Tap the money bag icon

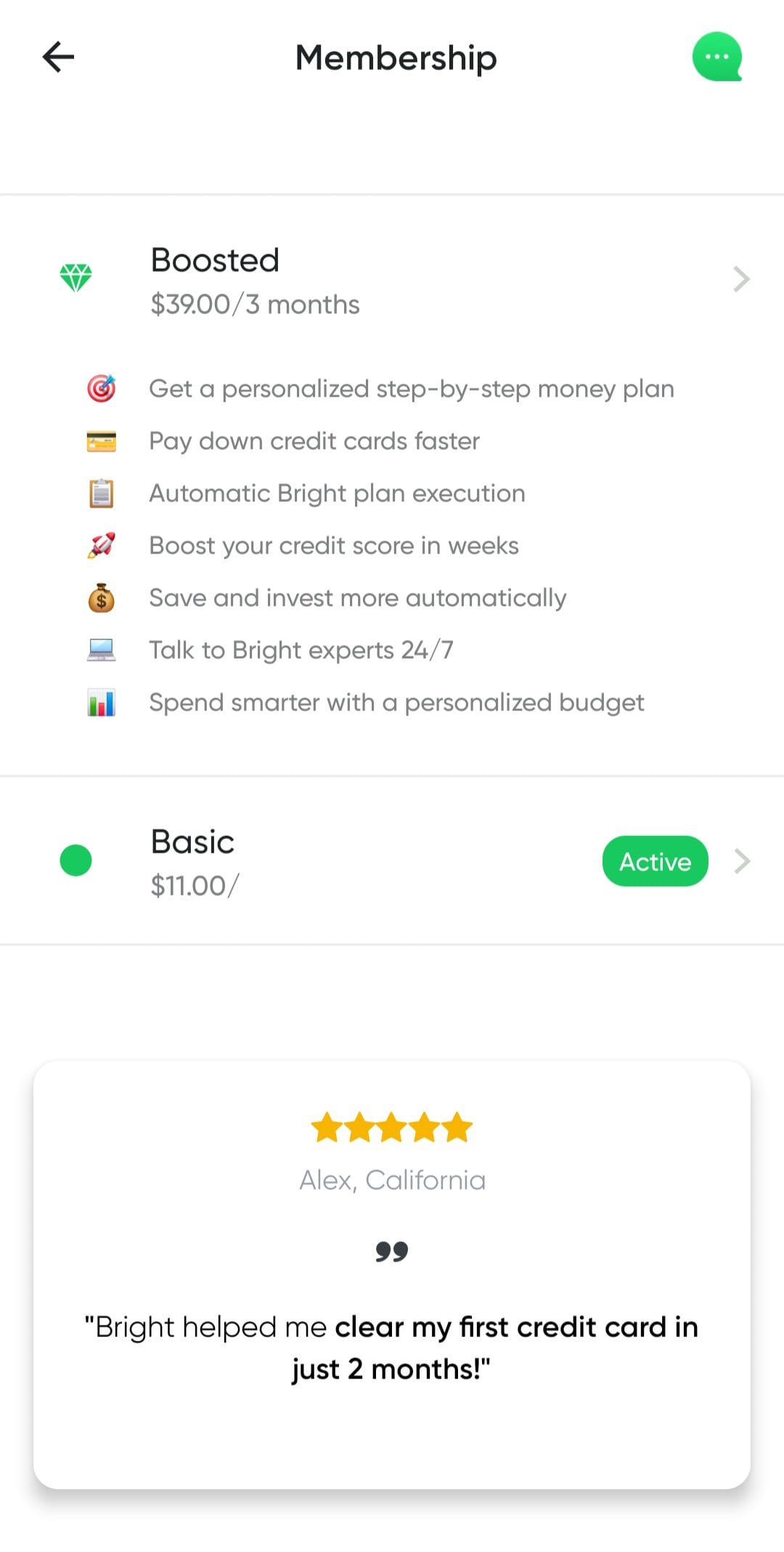click(102, 598)
